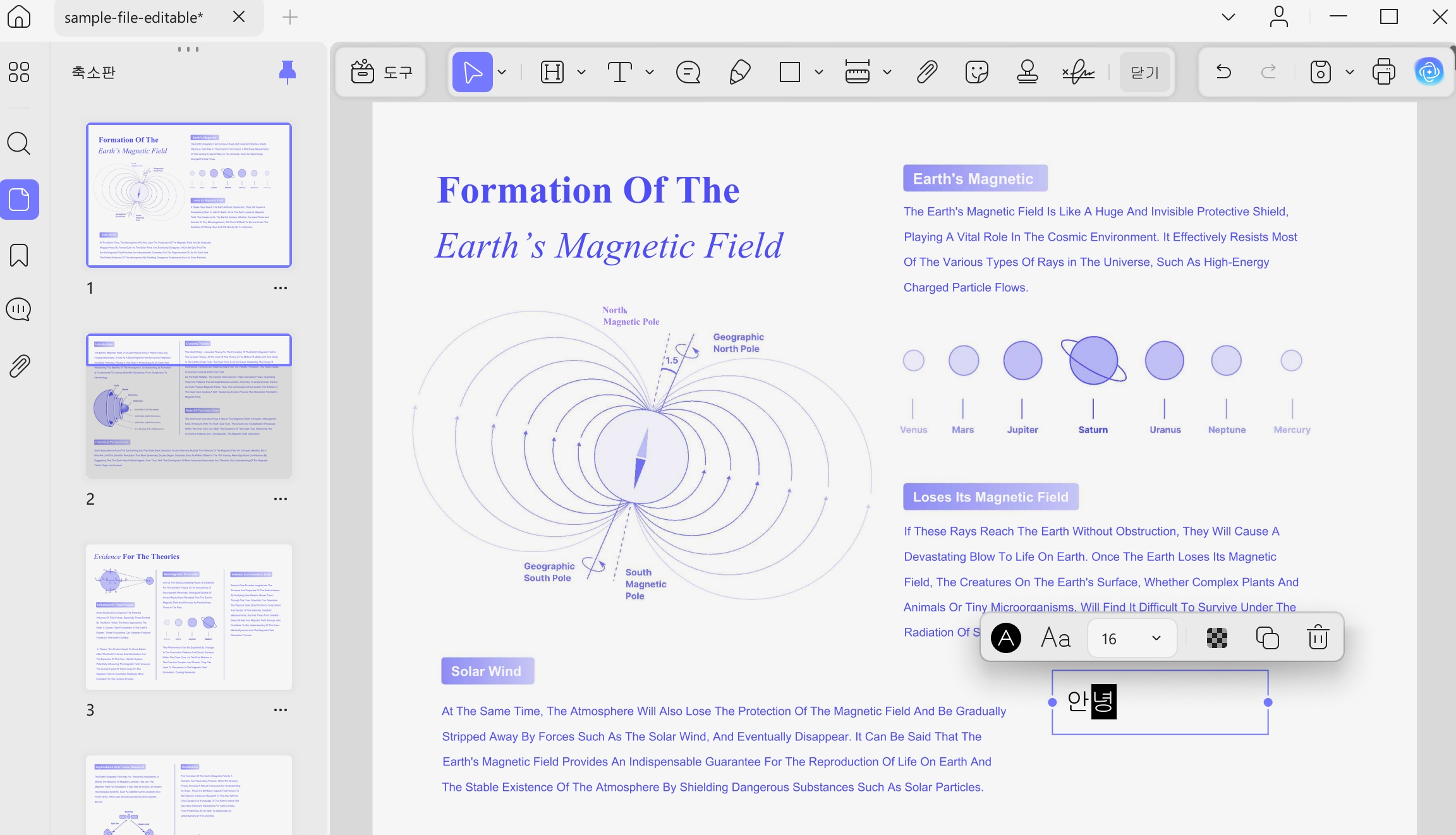Click the save icon
1456x835 pixels.
click(1321, 72)
